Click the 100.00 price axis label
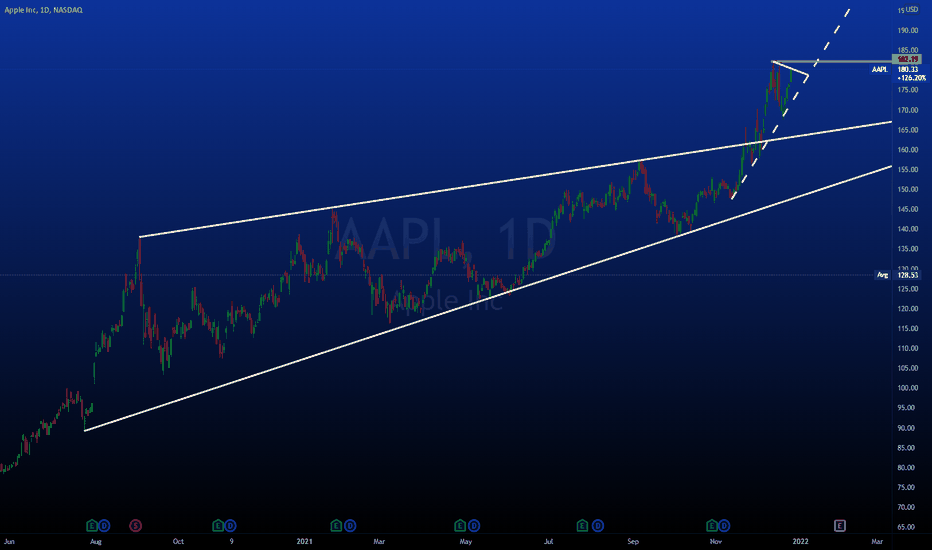 (x=908, y=388)
